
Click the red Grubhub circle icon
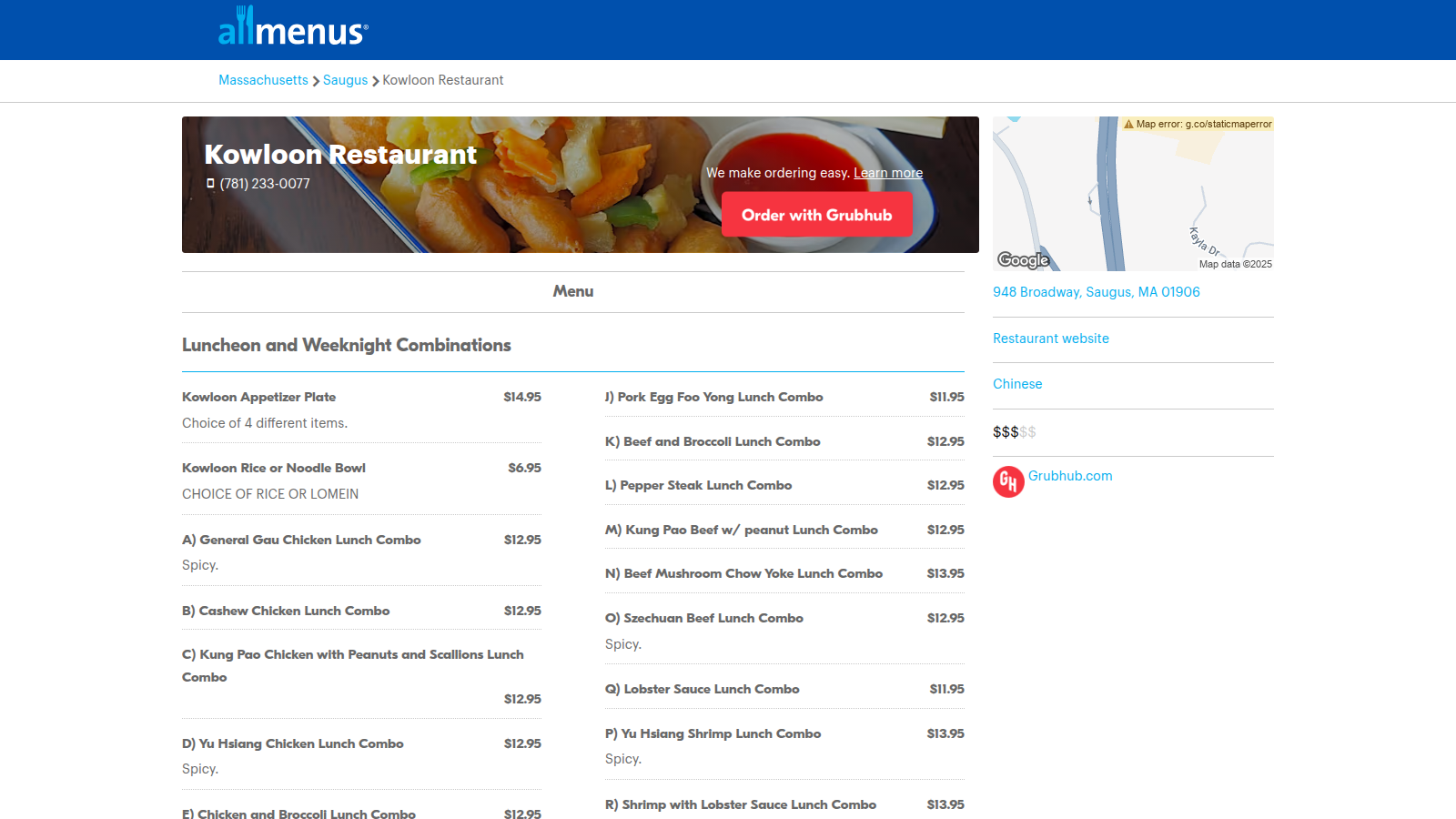pos(1008,481)
